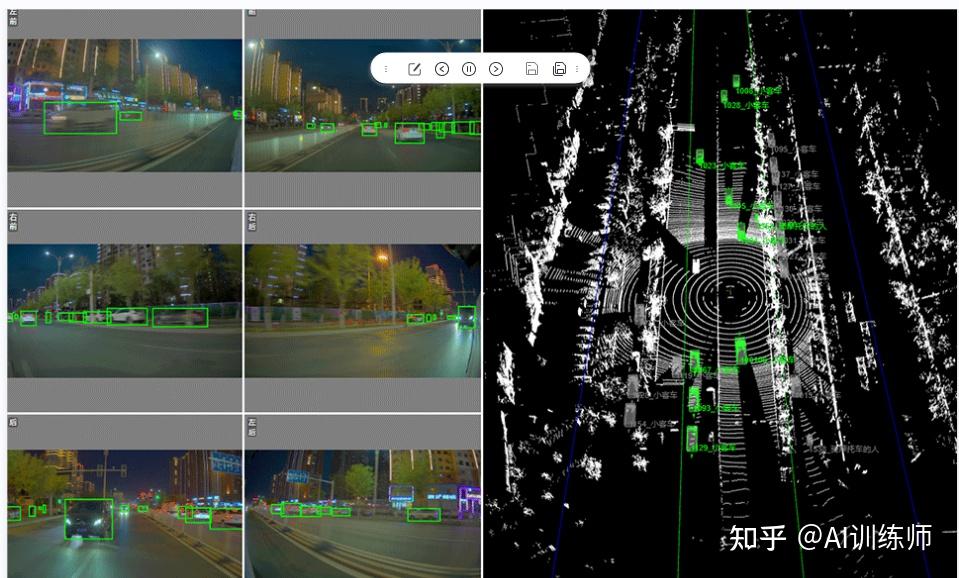Click the 左前 label of the left-front panel

13,17
